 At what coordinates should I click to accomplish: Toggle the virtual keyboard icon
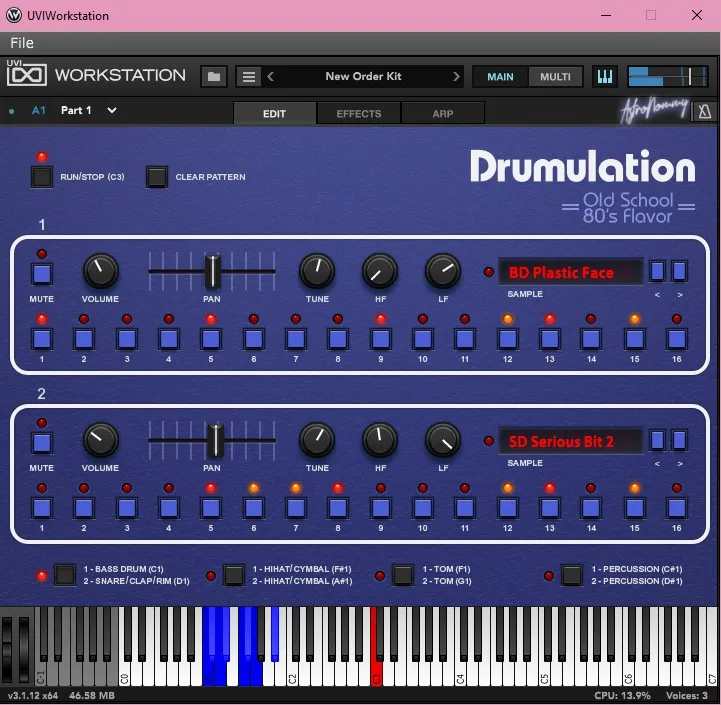point(605,76)
